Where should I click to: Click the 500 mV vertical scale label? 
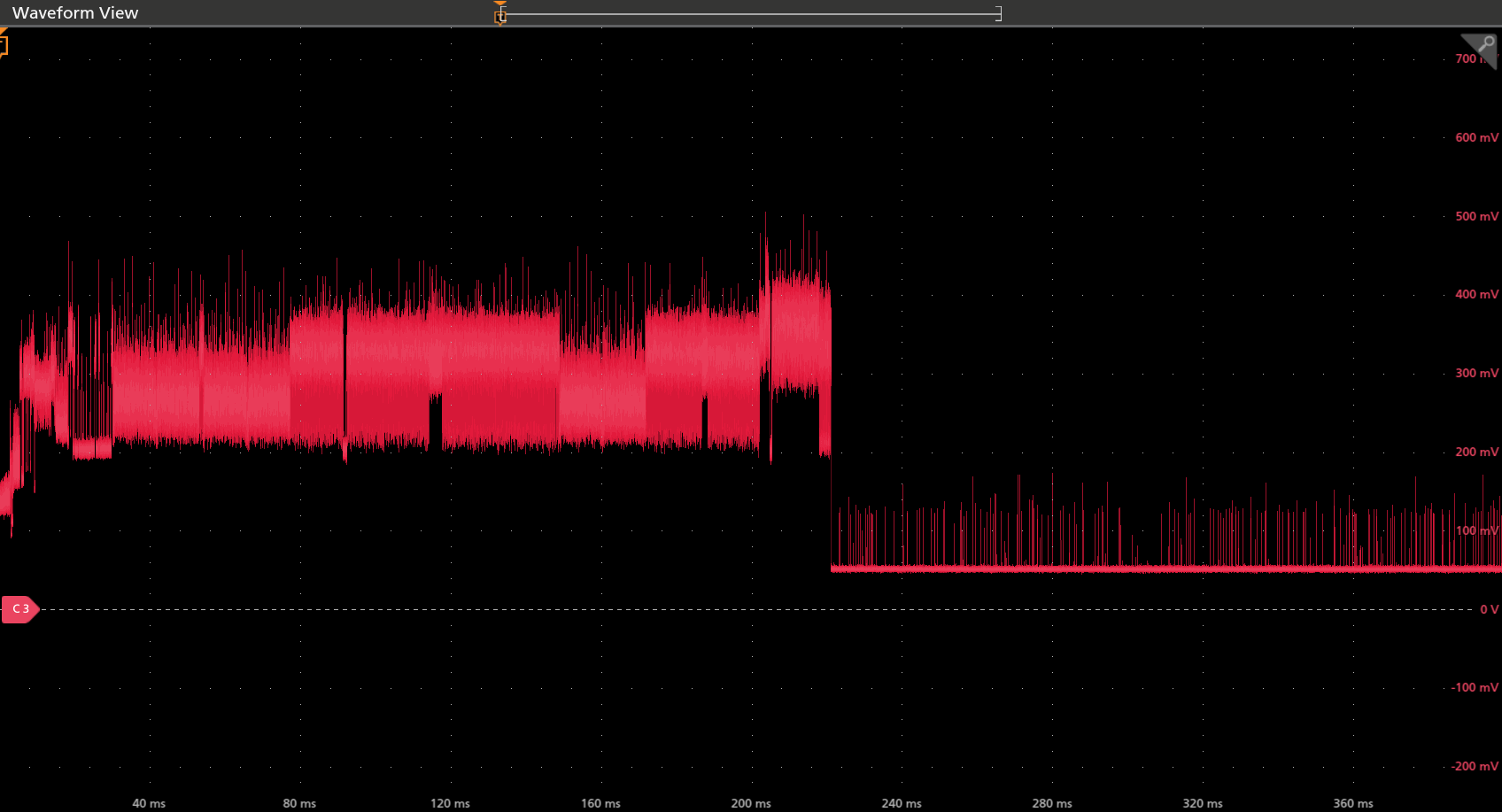tap(1476, 217)
